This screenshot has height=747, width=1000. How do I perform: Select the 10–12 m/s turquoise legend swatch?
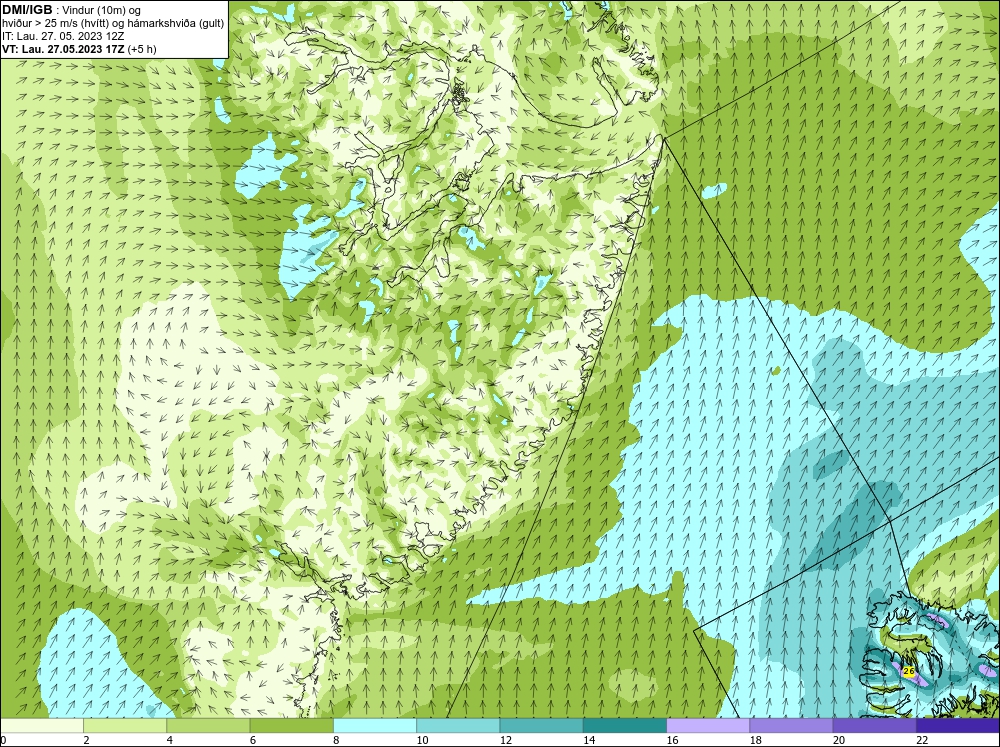458,725
